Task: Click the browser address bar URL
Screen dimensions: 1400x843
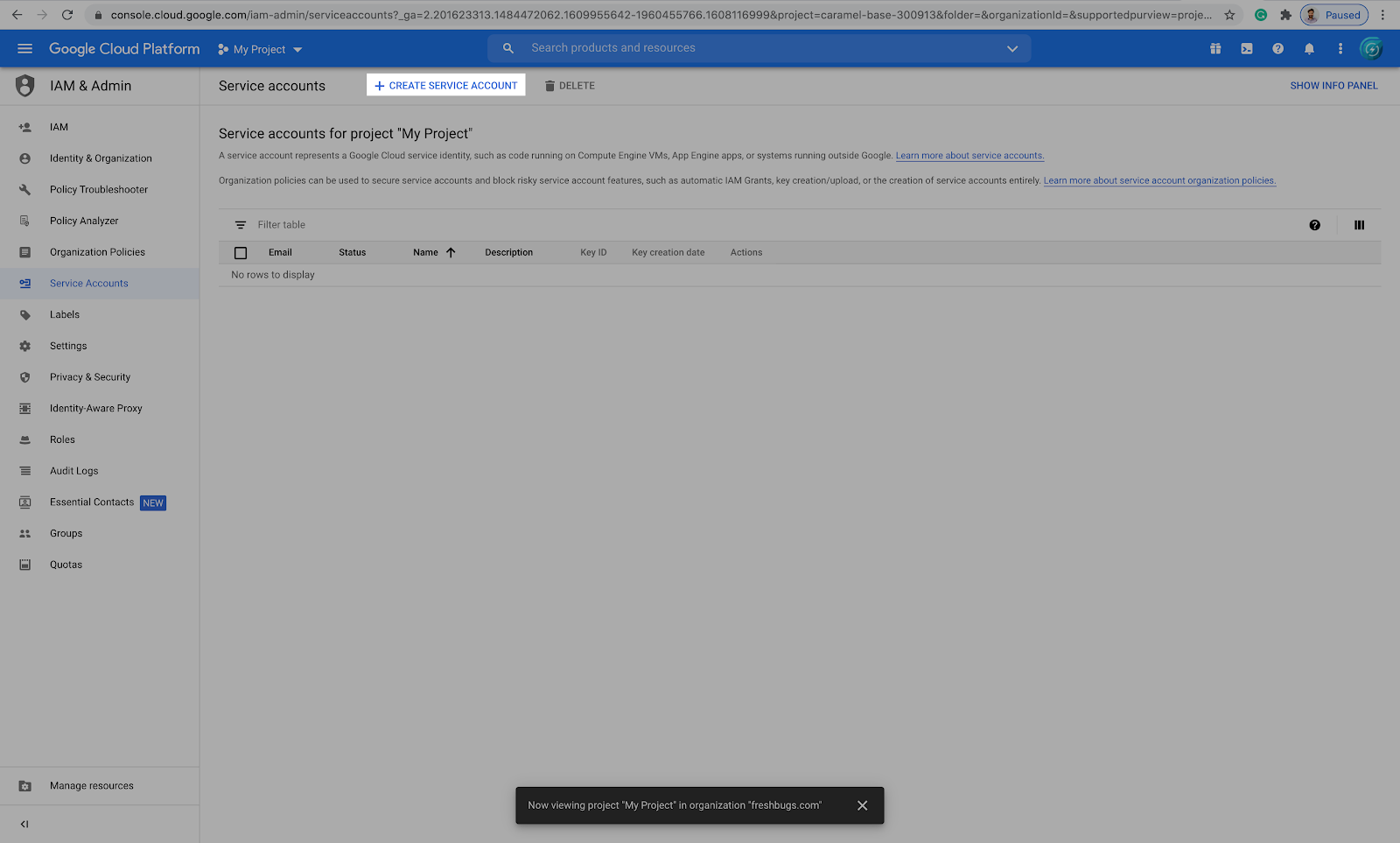Action: (x=661, y=15)
